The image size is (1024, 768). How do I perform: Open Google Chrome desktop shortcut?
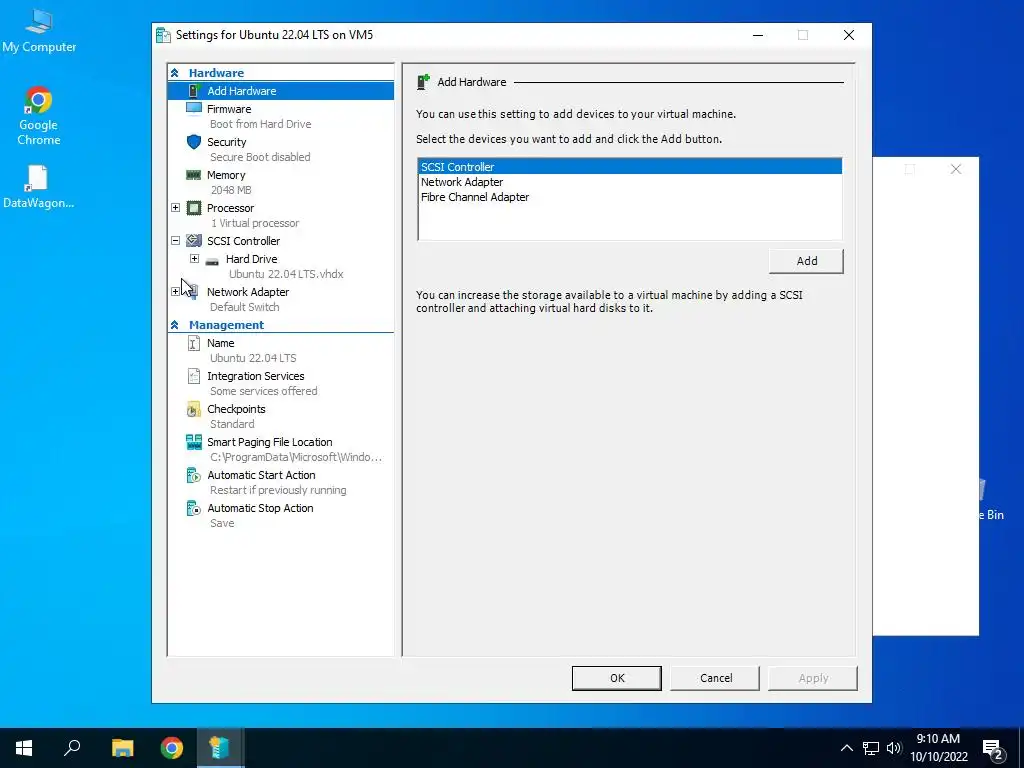point(39,117)
